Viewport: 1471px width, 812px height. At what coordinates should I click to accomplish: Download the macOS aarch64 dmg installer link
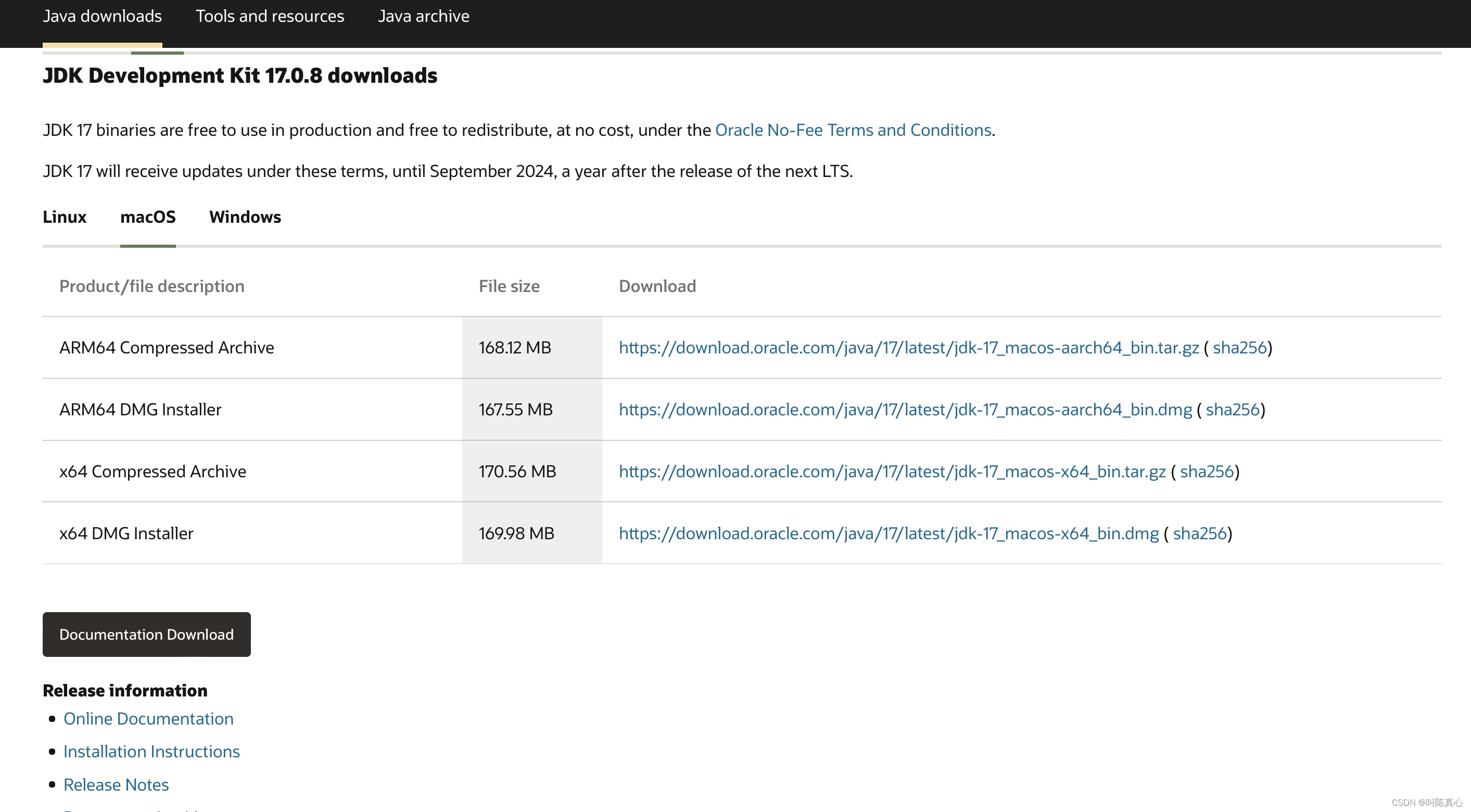coord(905,410)
